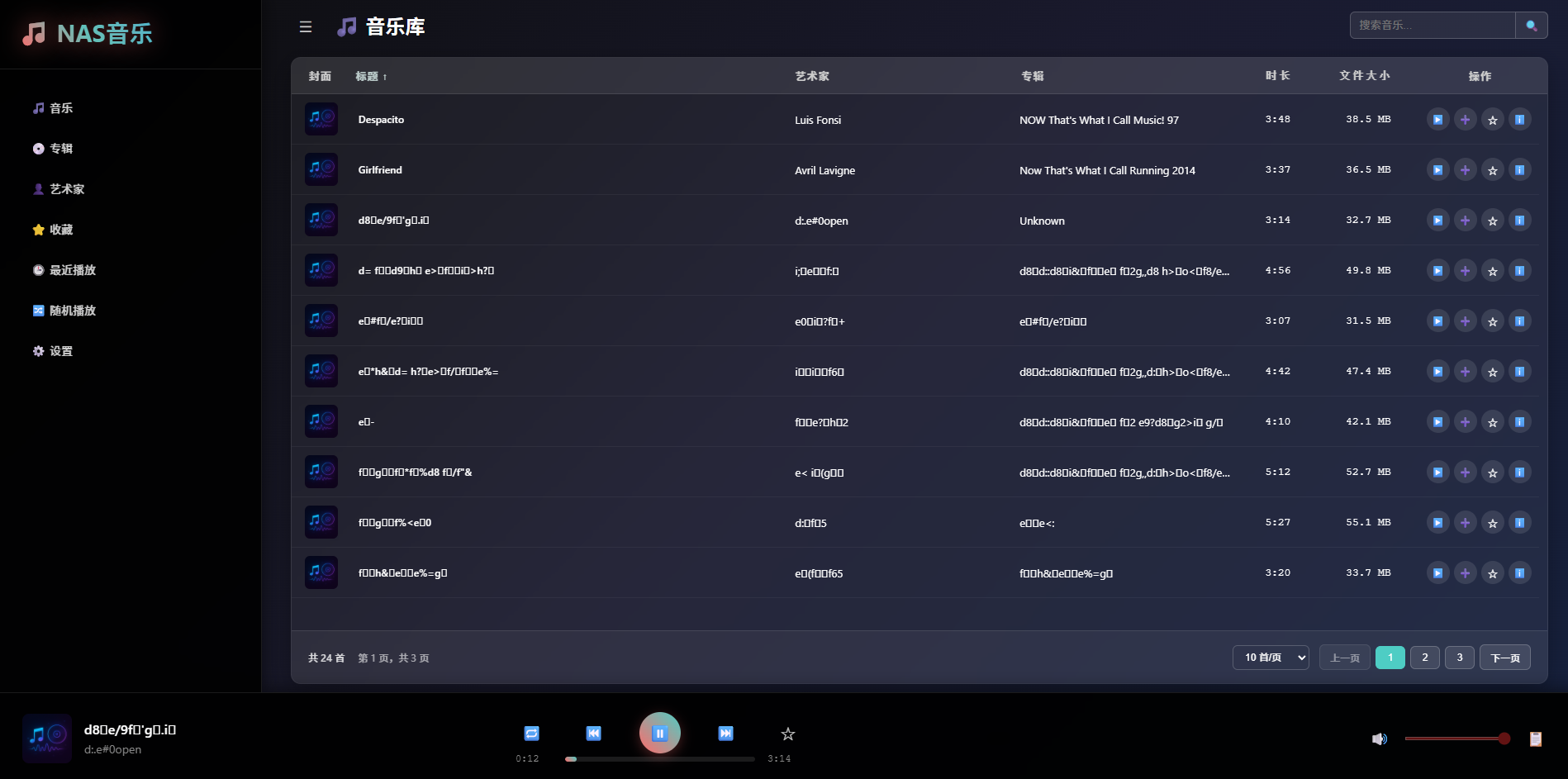Image resolution: width=1568 pixels, height=779 pixels.
Task: Open 音乐 in the sidebar
Action: (x=53, y=108)
